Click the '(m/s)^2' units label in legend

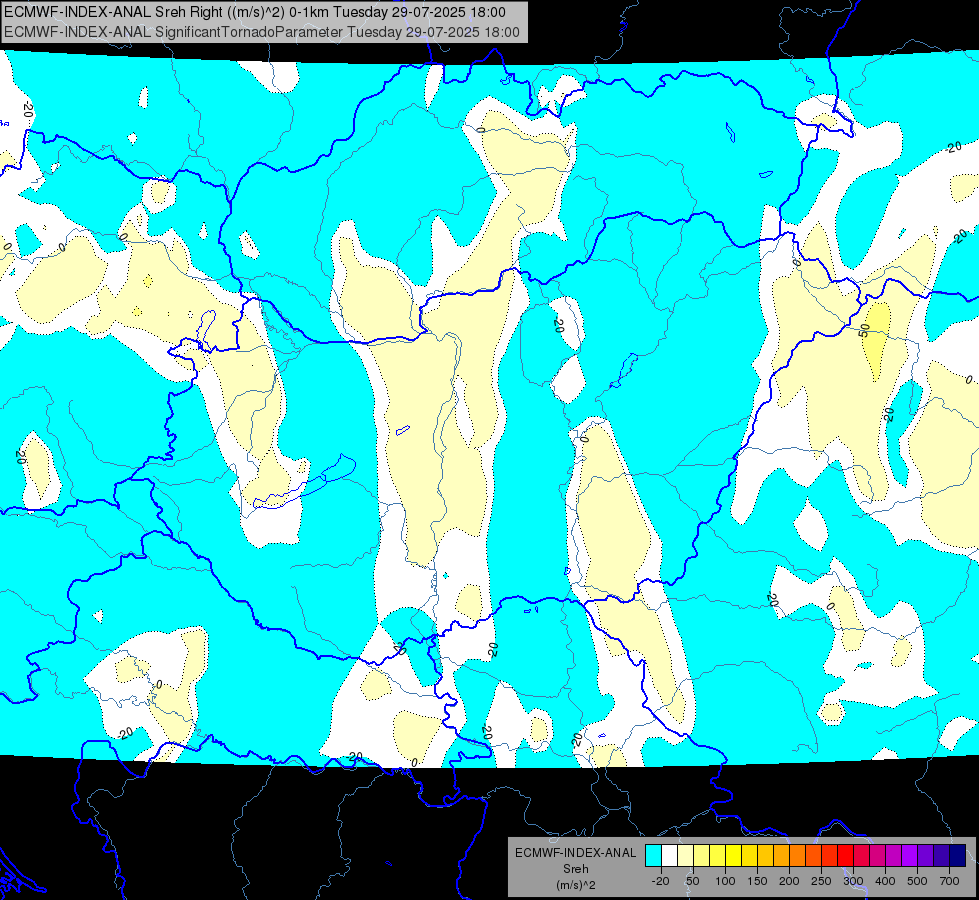[575, 885]
